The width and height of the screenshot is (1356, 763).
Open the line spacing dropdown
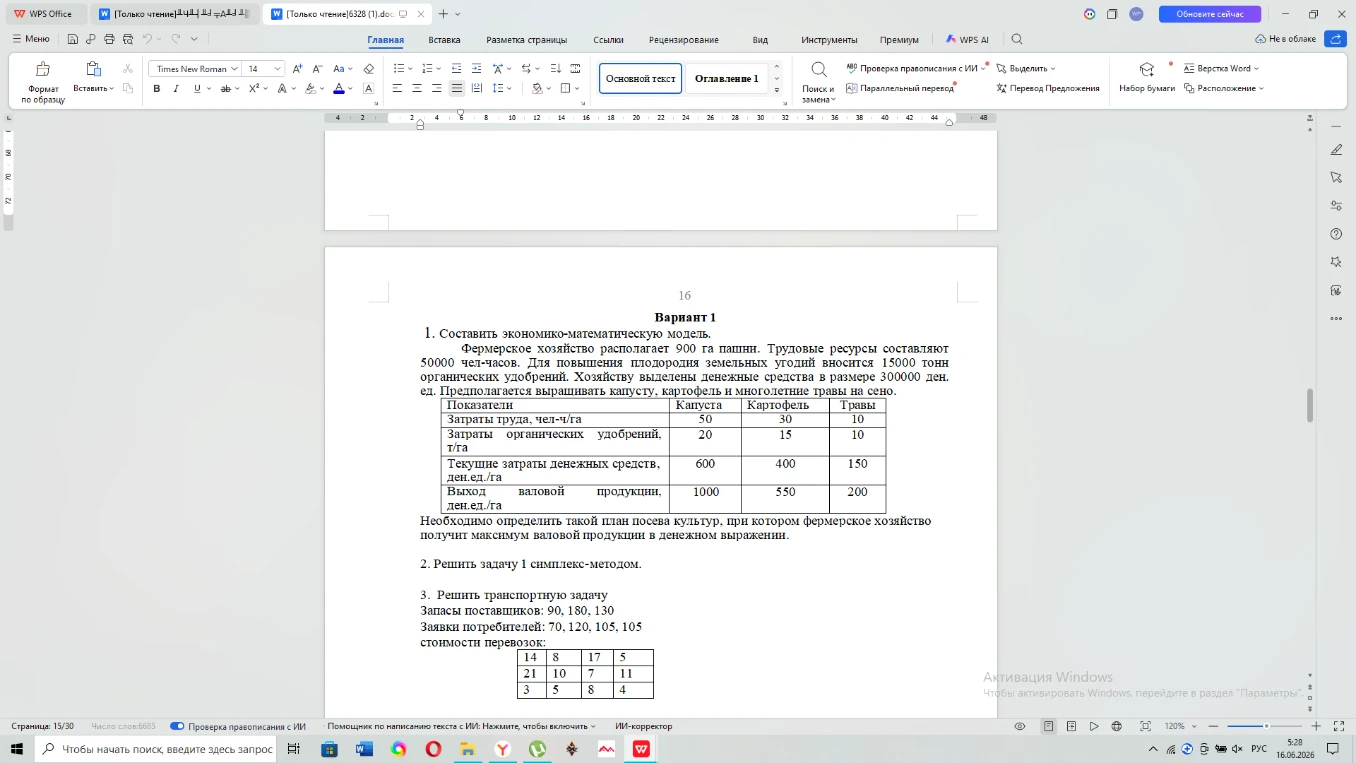tap(501, 89)
